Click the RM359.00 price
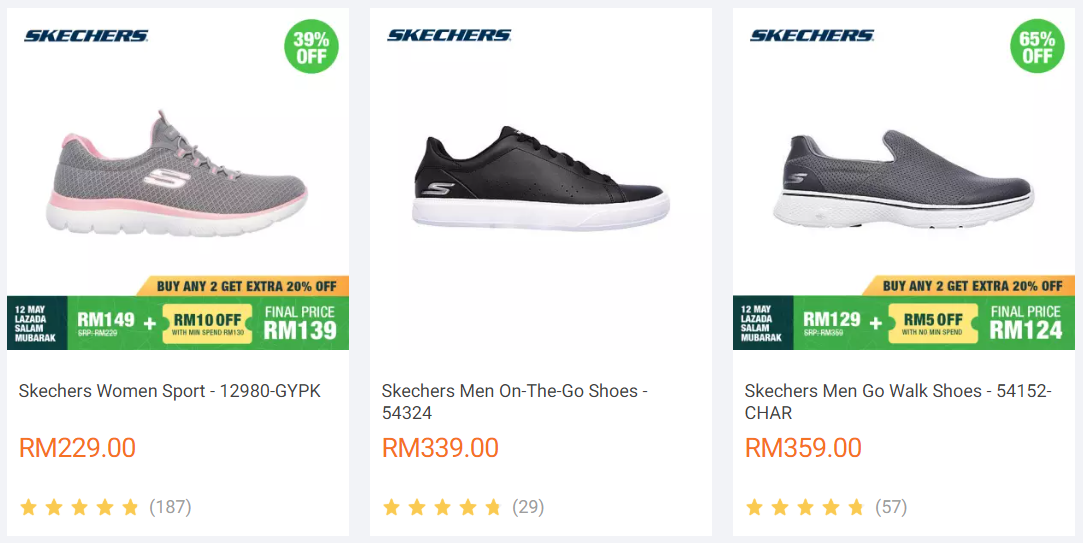This screenshot has height=543, width=1083. coord(803,447)
